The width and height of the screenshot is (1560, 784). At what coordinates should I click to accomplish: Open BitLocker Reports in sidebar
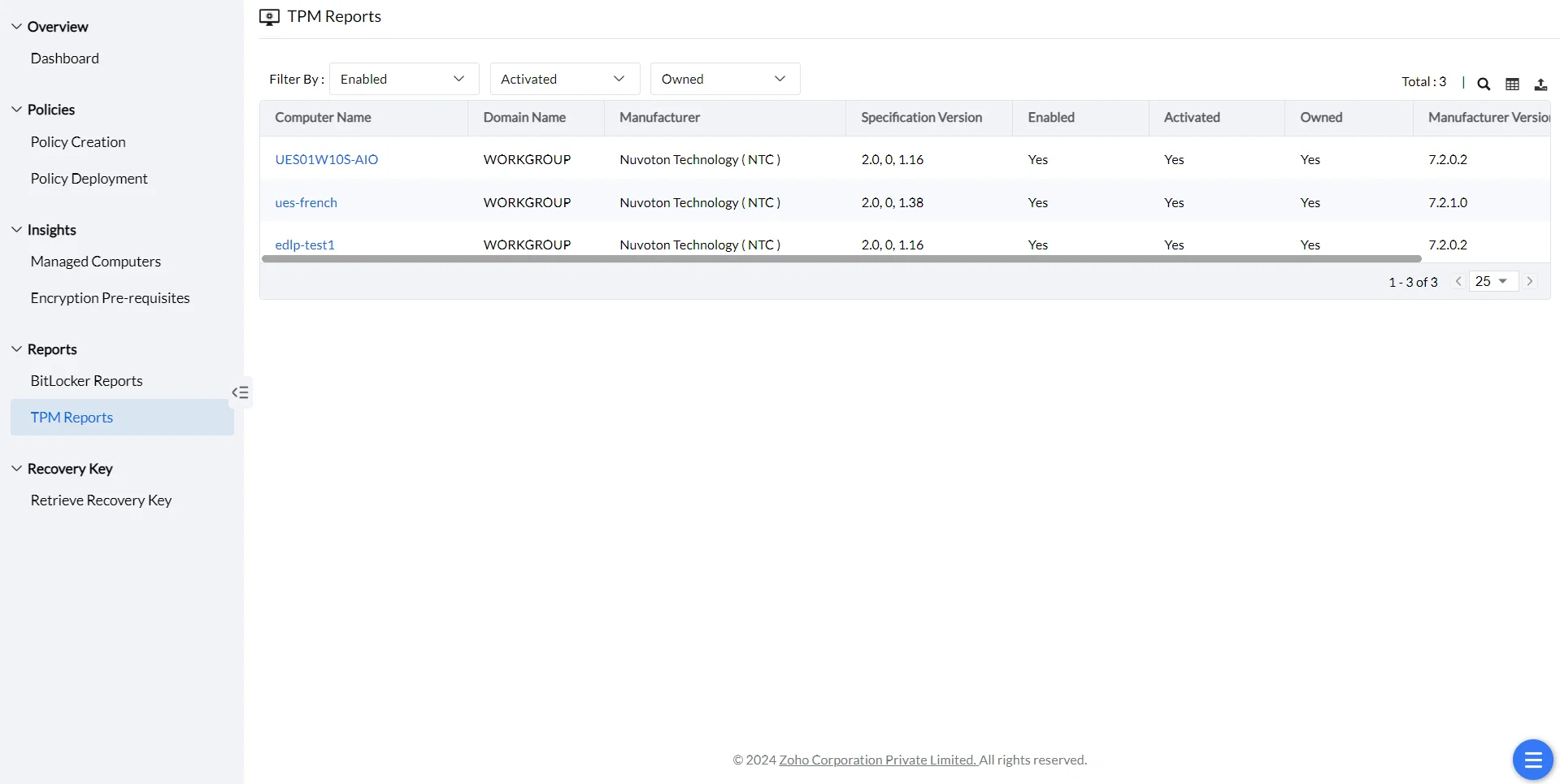(86, 380)
